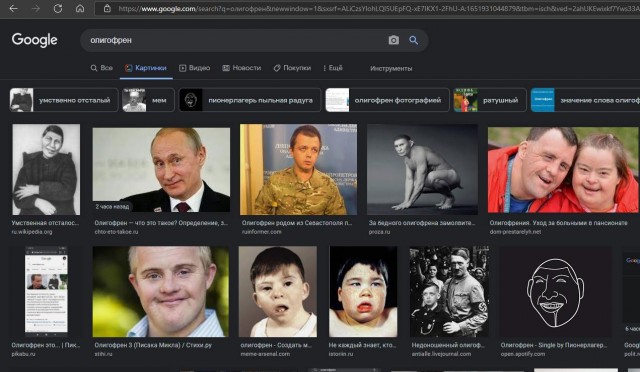640x372 pixels.
Task: Open the browser home page icon
Action: 80,8
